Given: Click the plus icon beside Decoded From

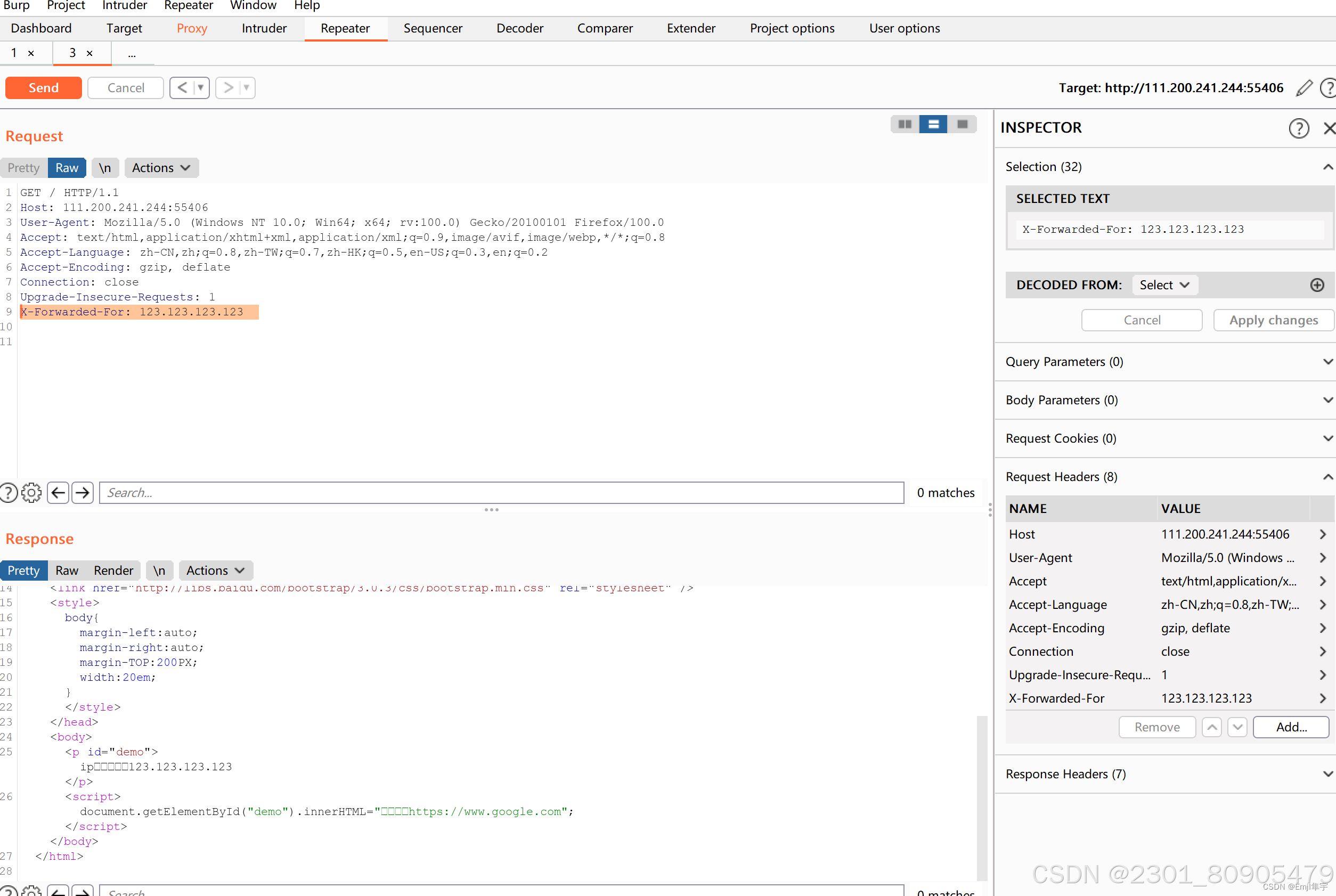Looking at the screenshot, I should [1317, 285].
